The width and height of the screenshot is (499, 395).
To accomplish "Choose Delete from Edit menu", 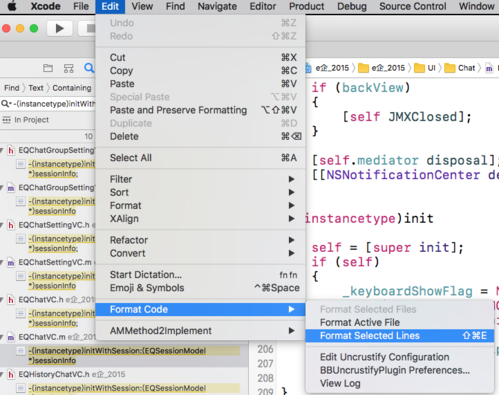I will pyautogui.click(x=200, y=136).
